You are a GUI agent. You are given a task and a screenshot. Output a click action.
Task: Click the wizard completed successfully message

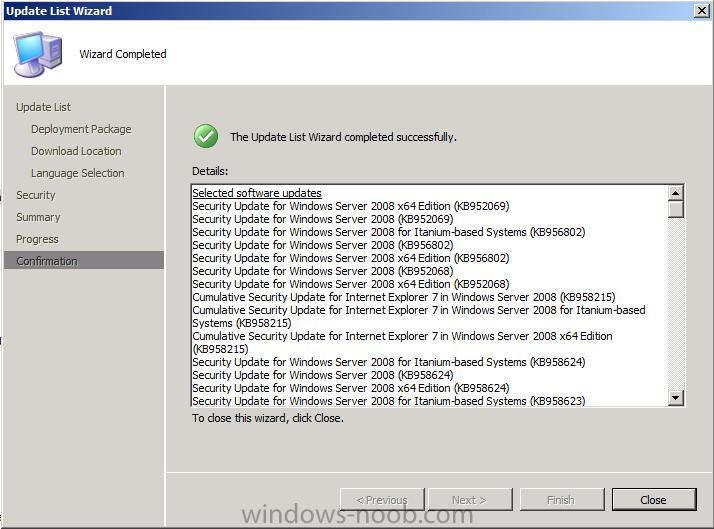[343, 137]
